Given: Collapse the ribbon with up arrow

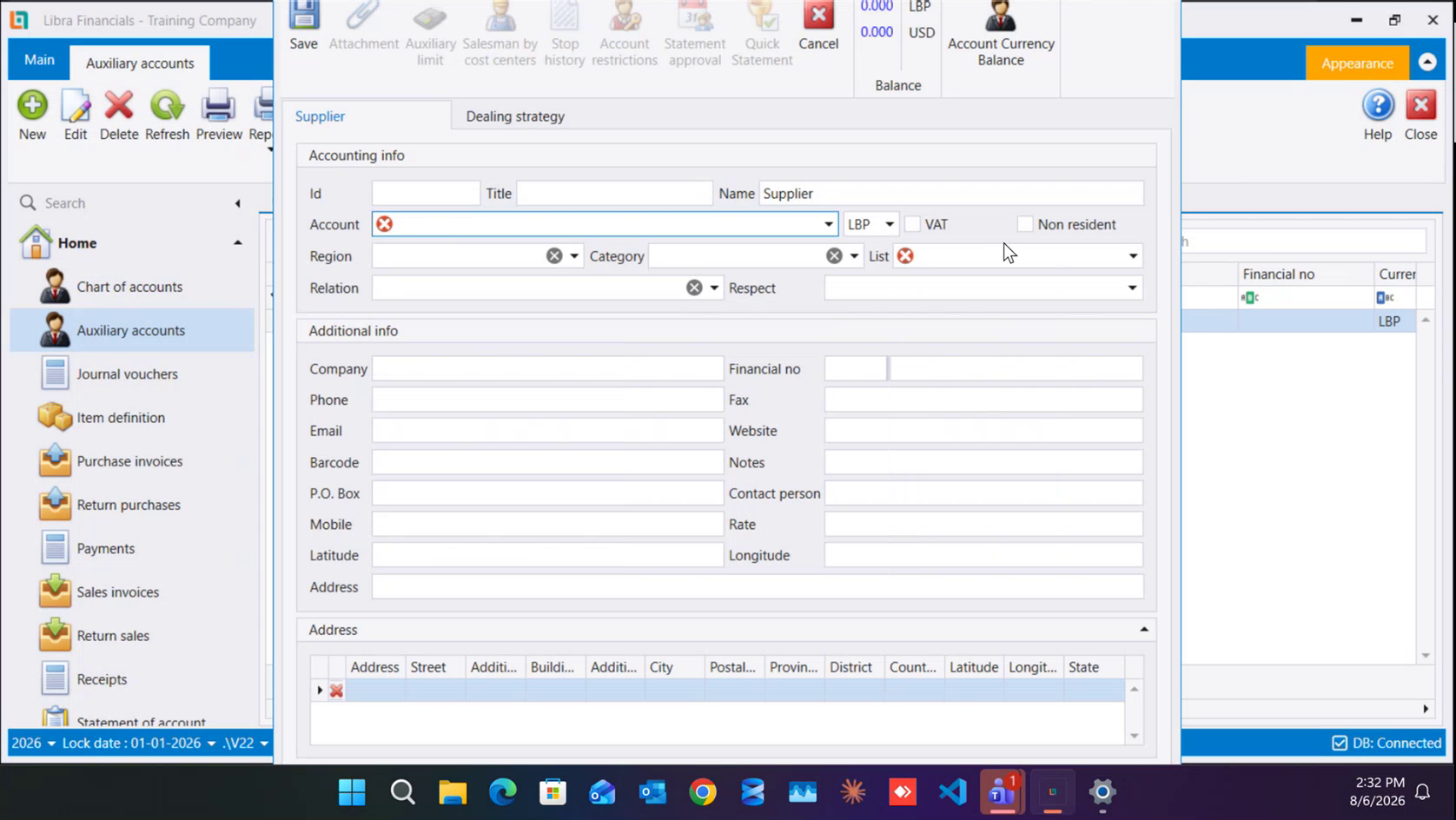Looking at the screenshot, I should 1427,63.
